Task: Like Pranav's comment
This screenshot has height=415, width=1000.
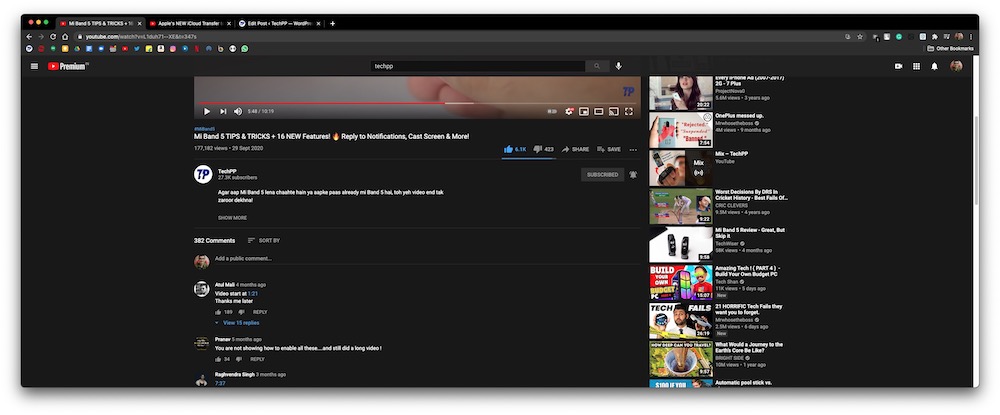Action: pos(218,360)
